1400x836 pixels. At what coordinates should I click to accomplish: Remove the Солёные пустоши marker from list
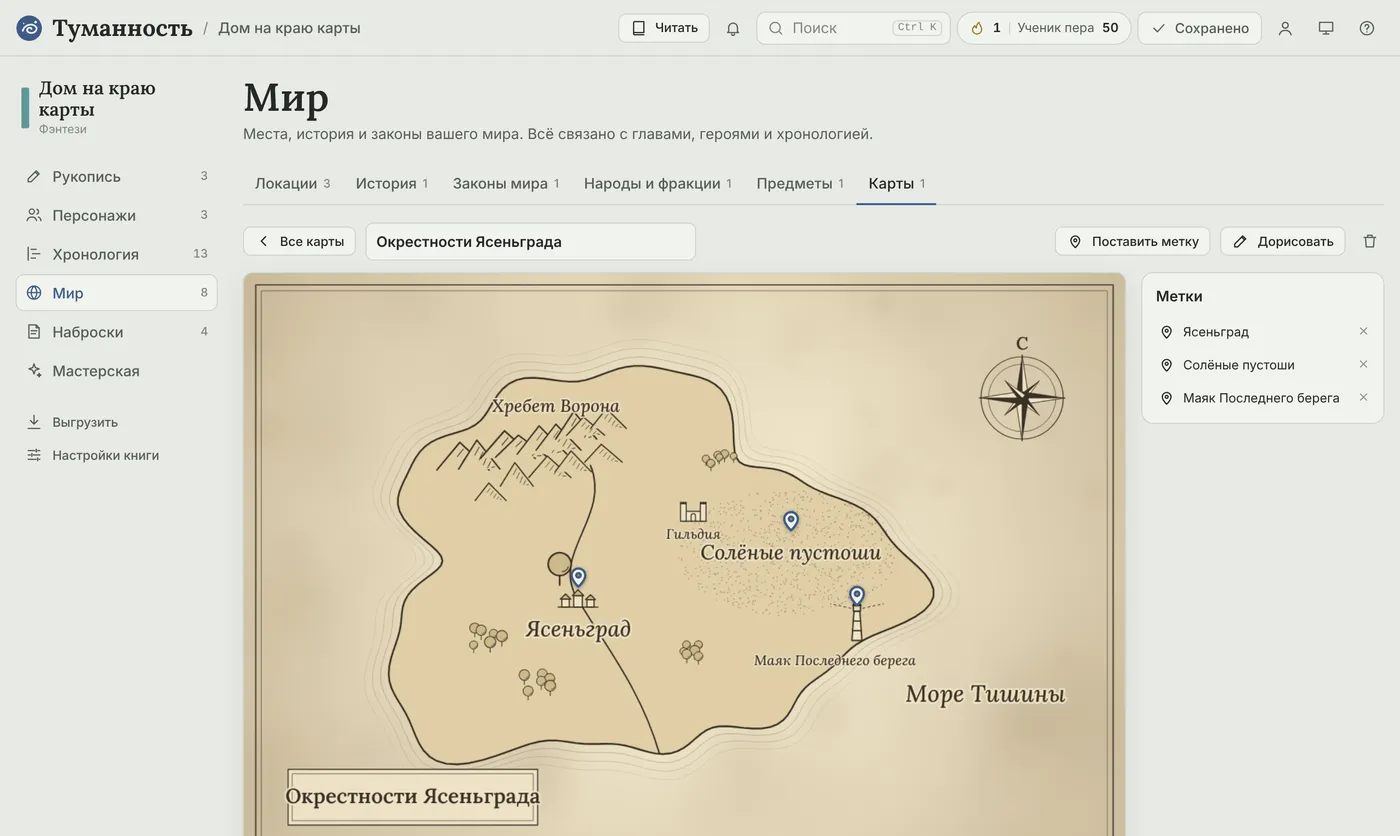(1363, 364)
